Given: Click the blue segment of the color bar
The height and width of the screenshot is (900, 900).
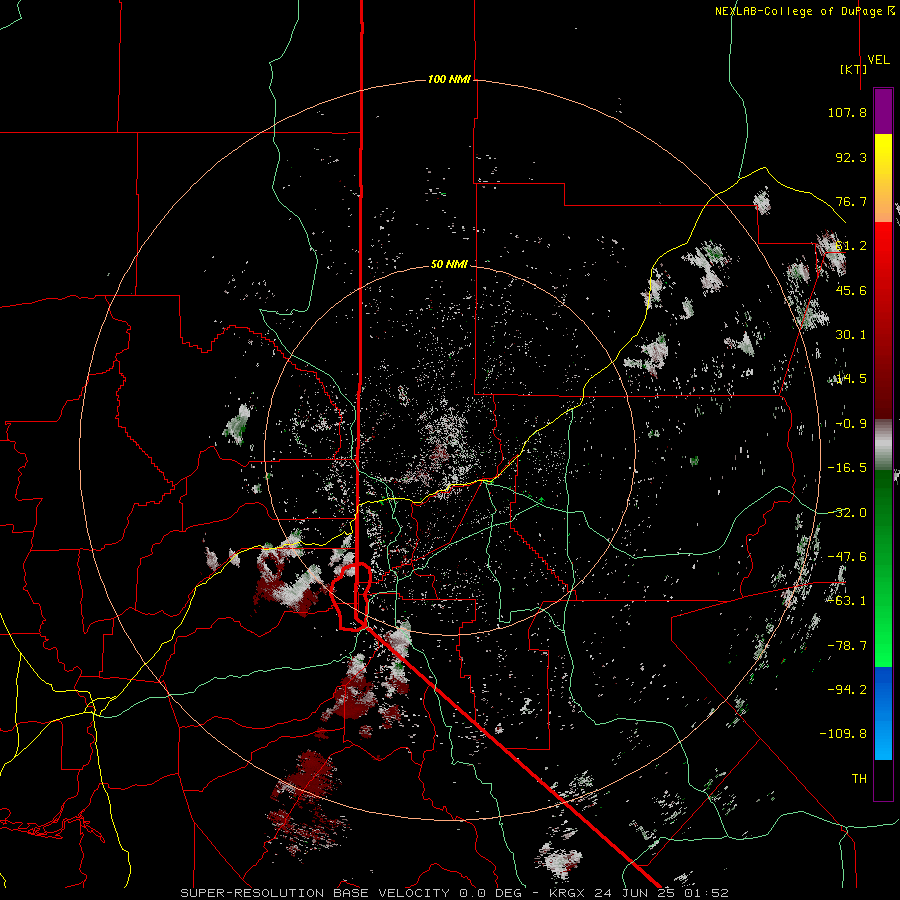Looking at the screenshot, I should point(883,713).
